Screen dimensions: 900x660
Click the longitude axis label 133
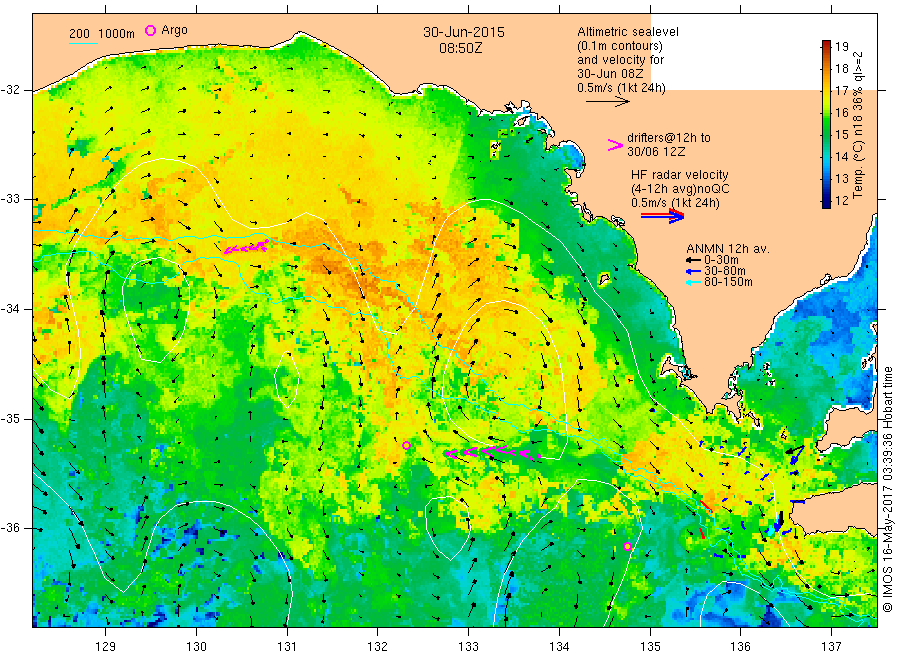[468, 647]
